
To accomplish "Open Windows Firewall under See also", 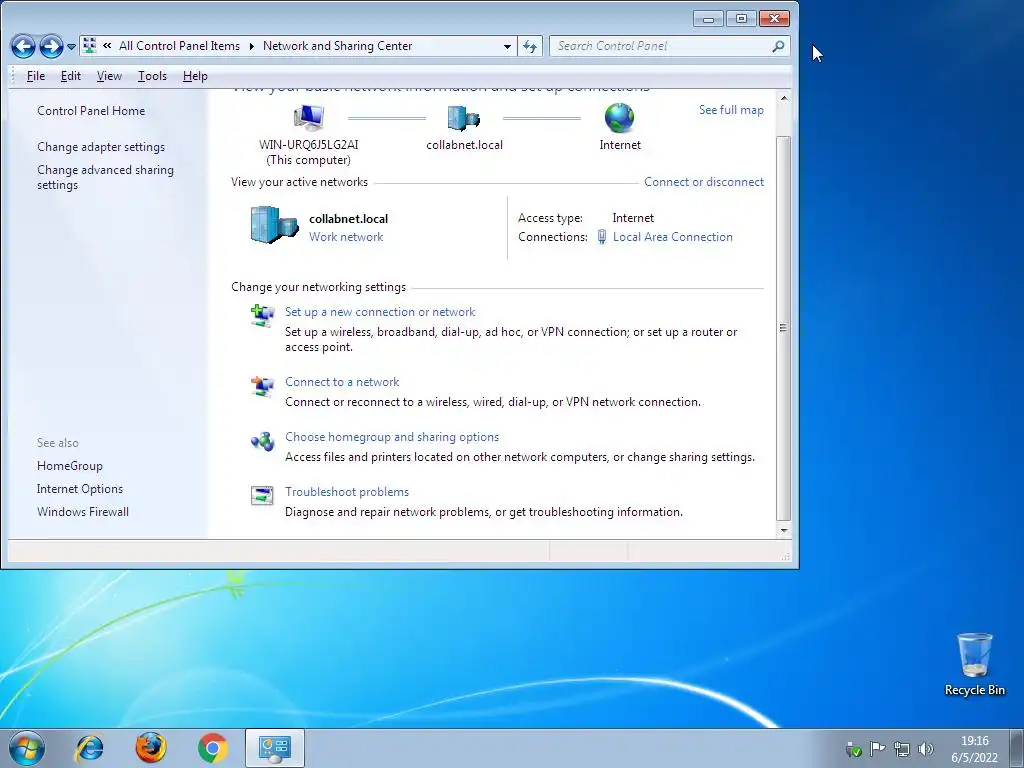I will pyautogui.click(x=83, y=511).
